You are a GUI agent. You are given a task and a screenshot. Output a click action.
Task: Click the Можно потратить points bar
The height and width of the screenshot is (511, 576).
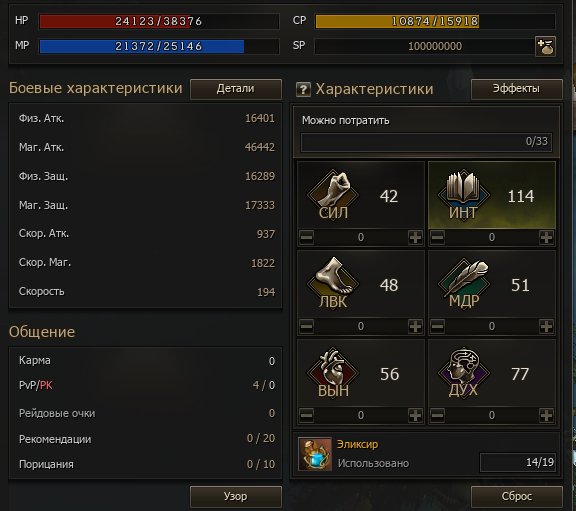pos(426,142)
